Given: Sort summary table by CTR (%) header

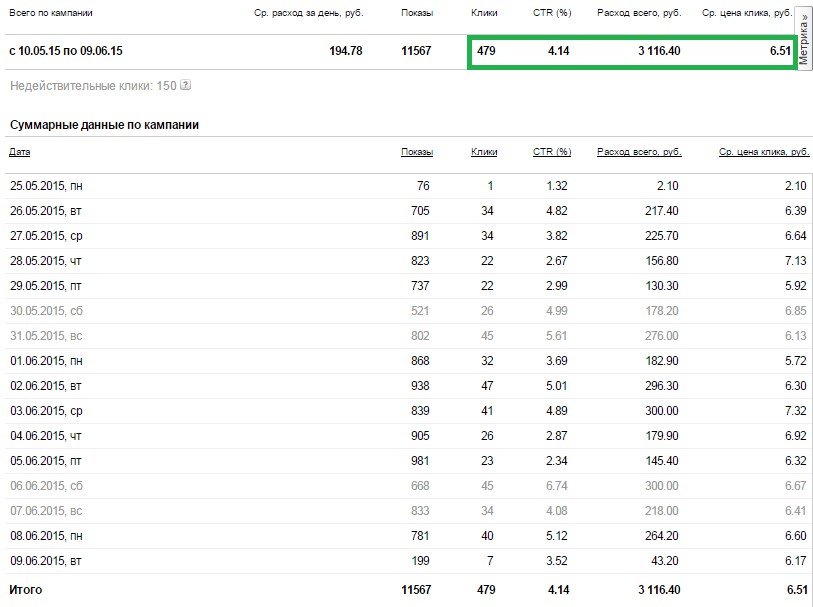Looking at the screenshot, I should tap(552, 152).
